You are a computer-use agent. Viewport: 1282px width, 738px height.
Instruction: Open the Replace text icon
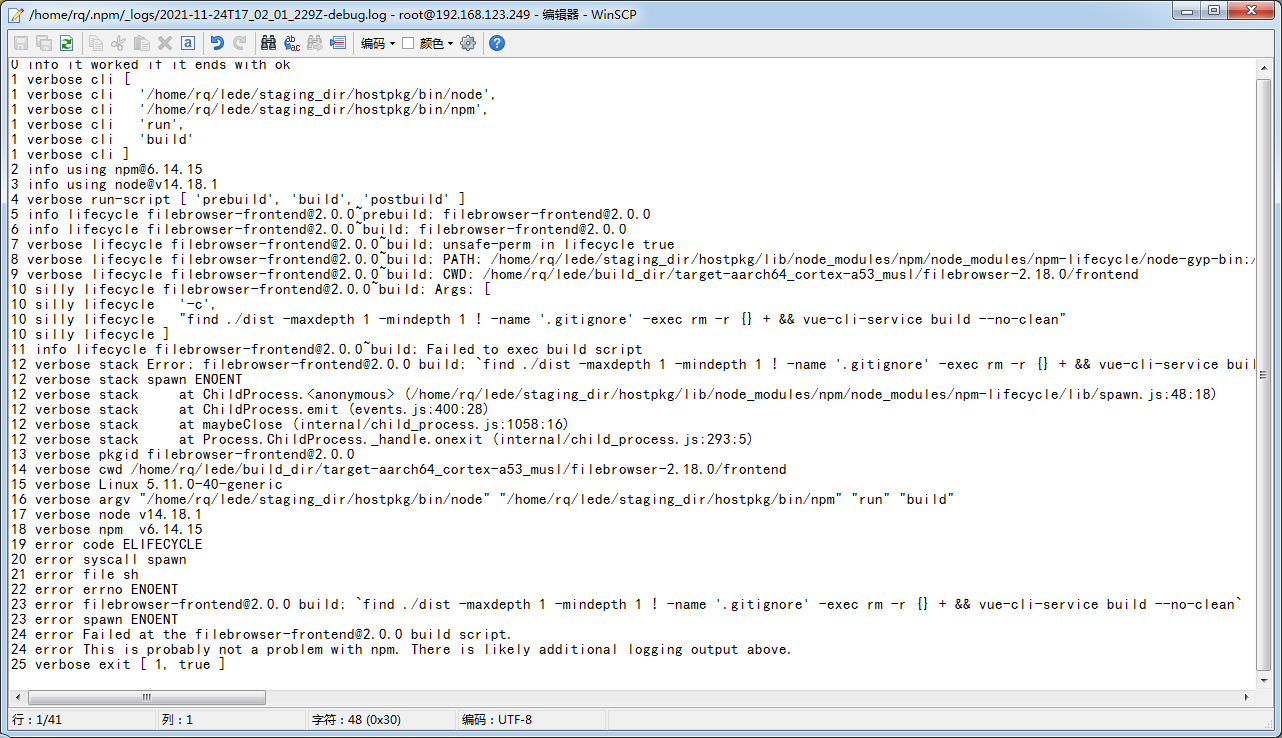pos(292,43)
